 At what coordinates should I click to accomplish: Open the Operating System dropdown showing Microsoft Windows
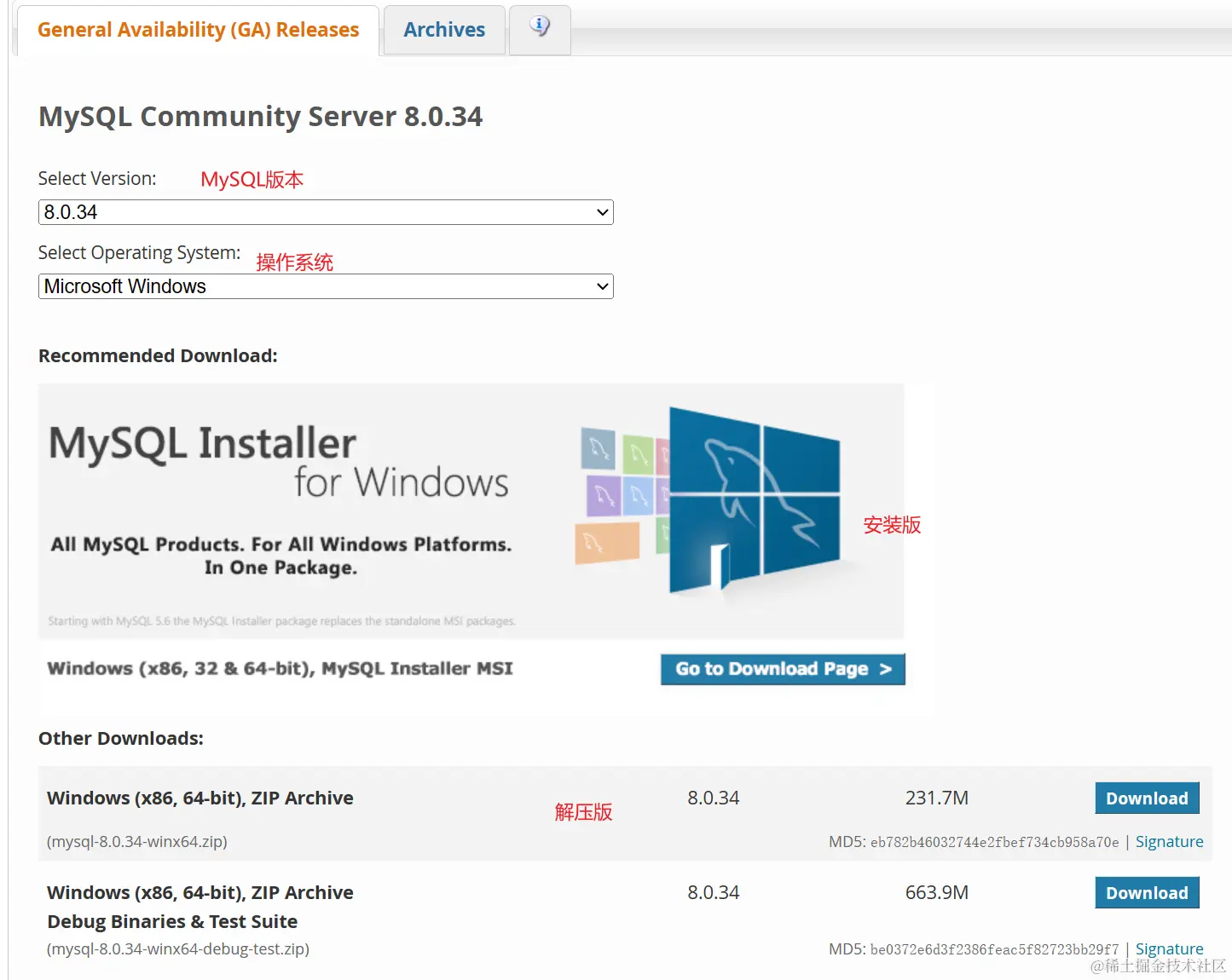coord(326,286)
